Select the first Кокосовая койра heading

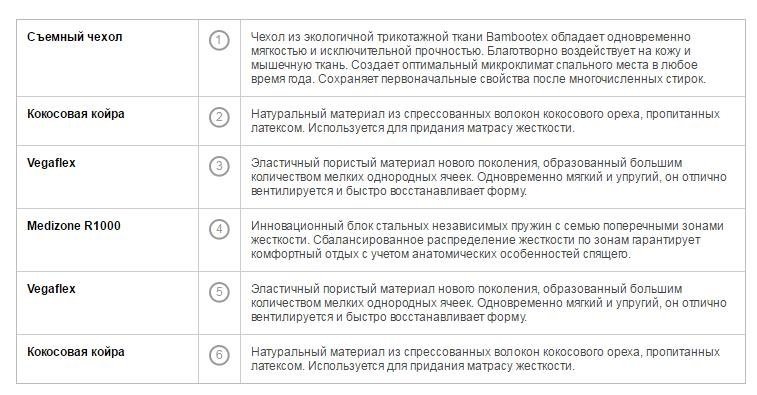pos(76,114)
